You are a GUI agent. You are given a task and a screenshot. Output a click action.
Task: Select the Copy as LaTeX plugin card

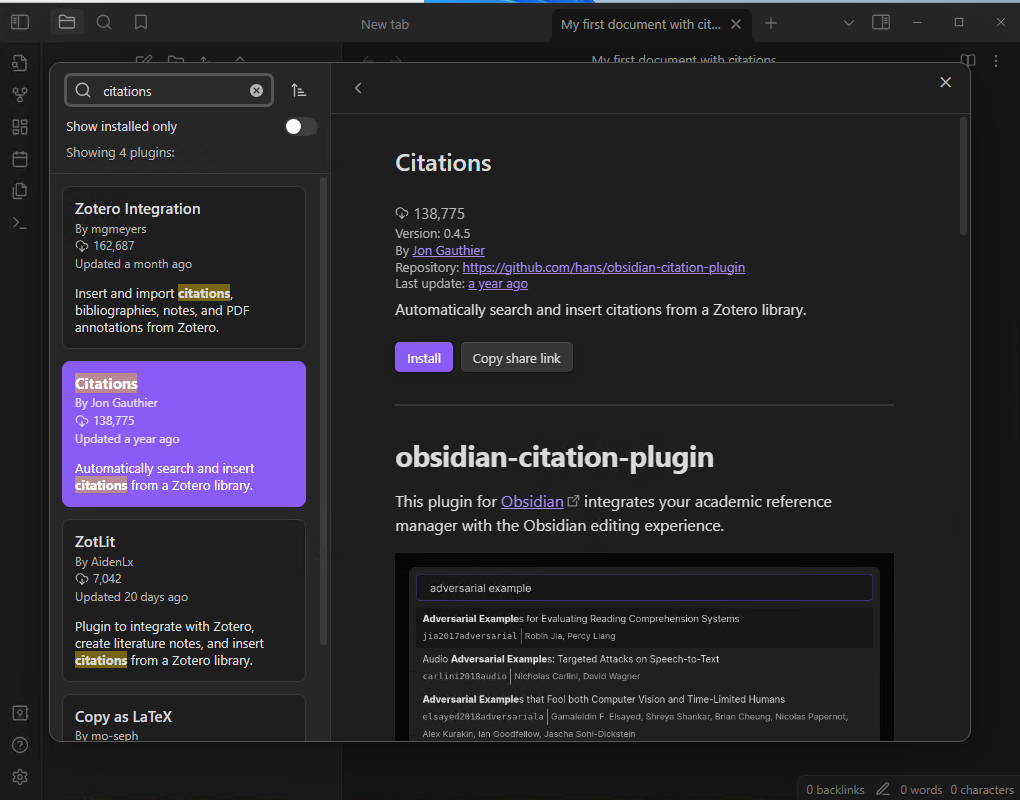click(x=184, y=718)
